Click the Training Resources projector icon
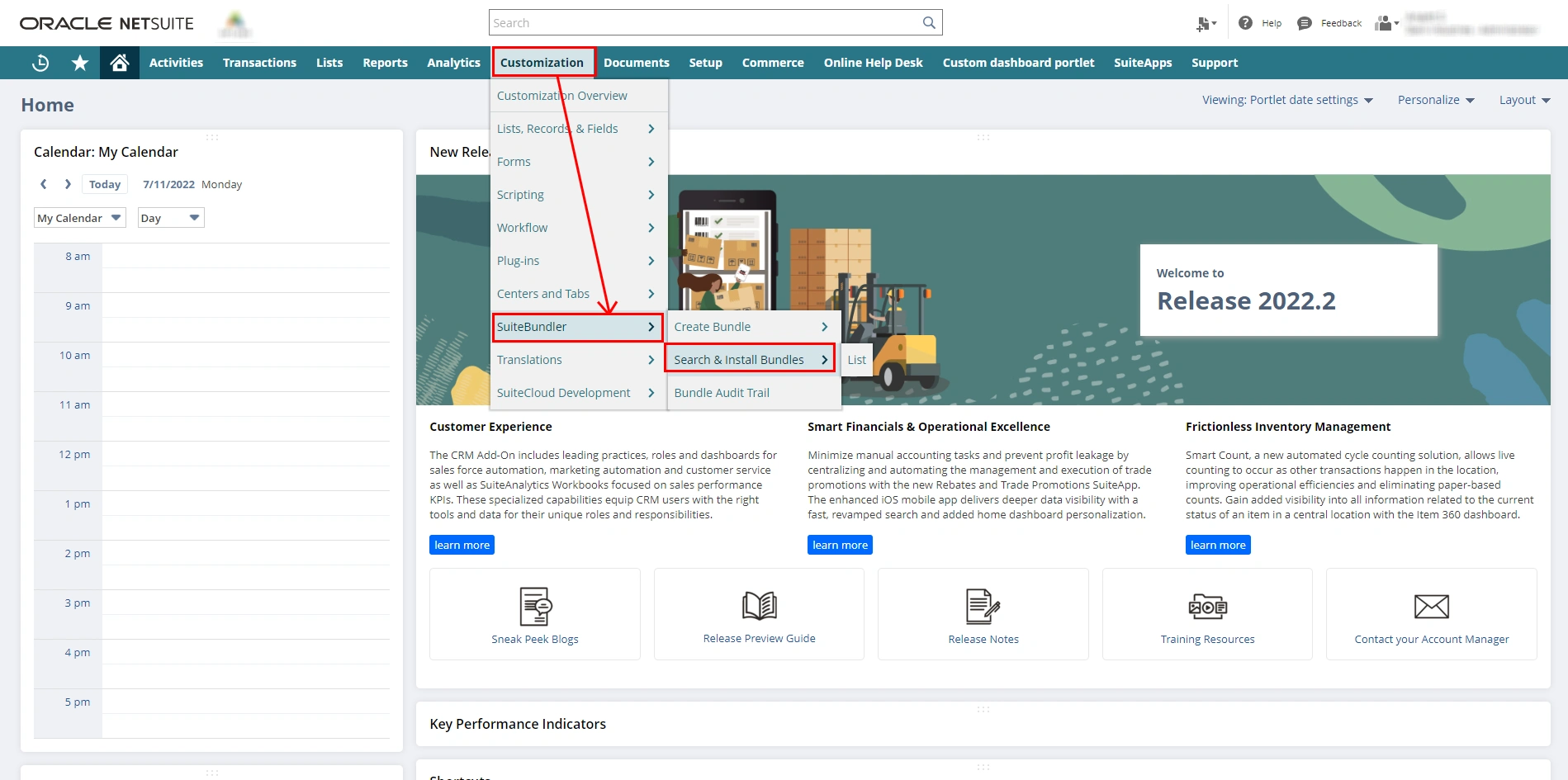The width and height of the screenshot is (1568, 780). pos(1207,607)
